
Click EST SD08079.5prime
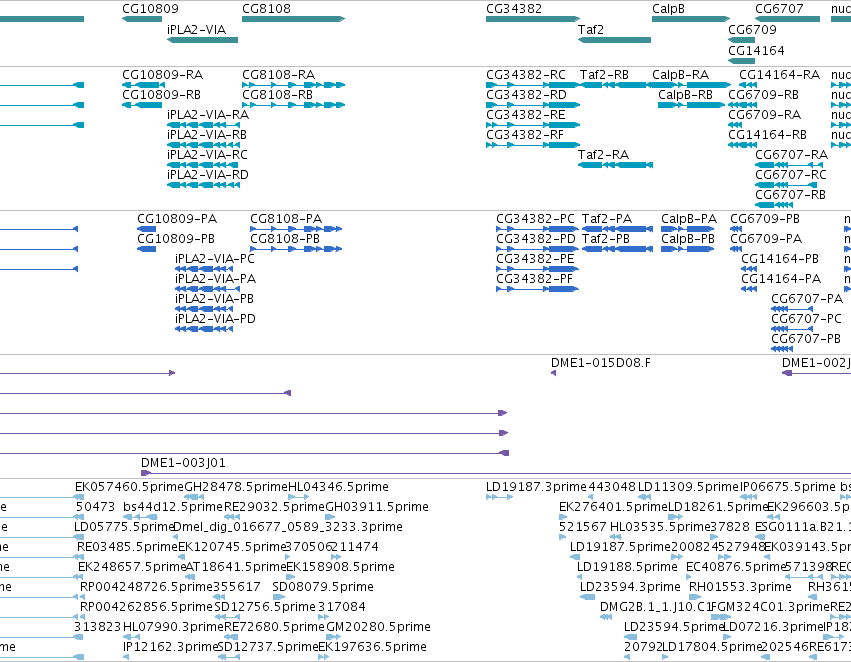tap(280, 597)
